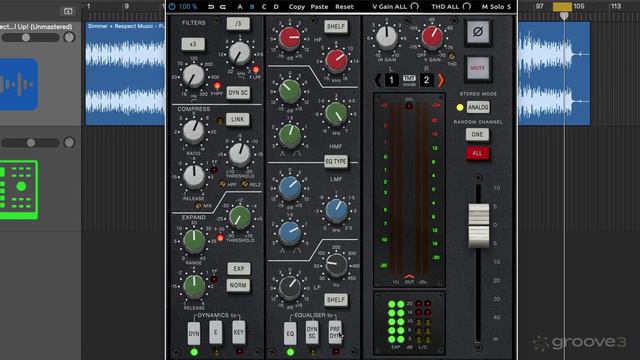
Task: Click the green HMF Q bandwidth knob
Action: (290, 135)
